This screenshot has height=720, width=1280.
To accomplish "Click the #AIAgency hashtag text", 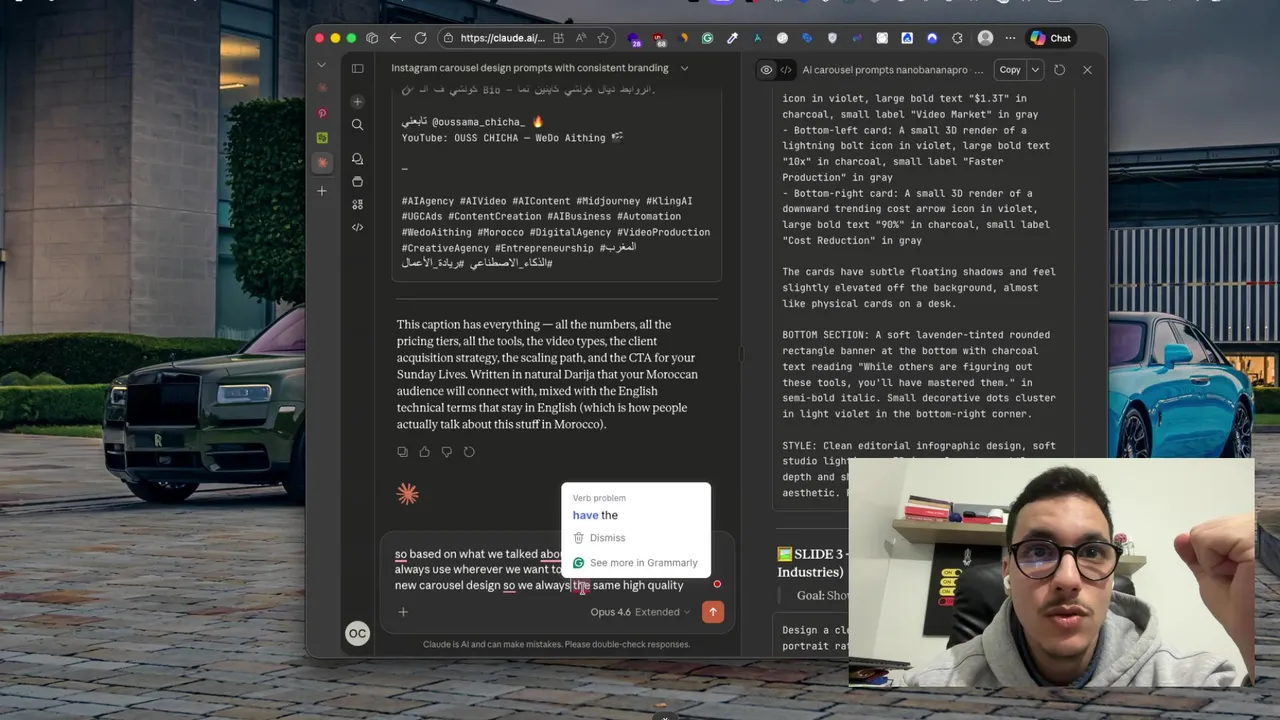I will point(427,201).
